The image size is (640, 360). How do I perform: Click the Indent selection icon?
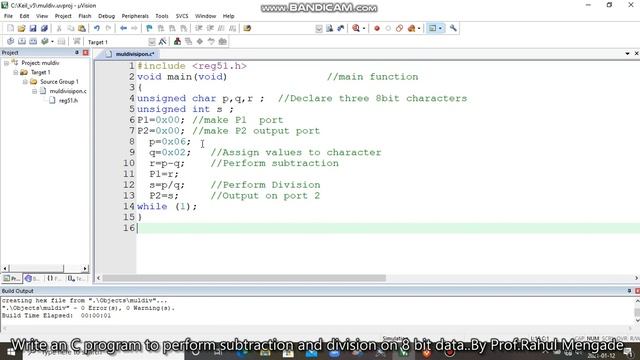coord(199,28)
